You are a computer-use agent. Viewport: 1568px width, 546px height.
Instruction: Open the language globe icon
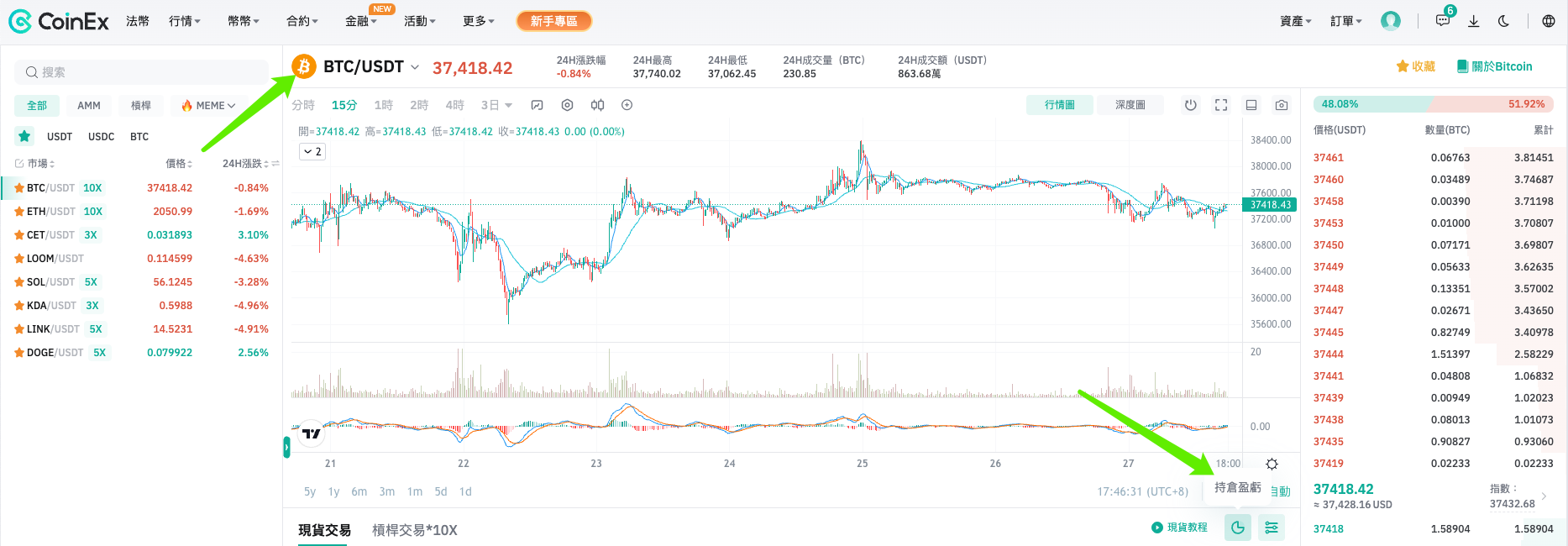(1549, 21)
